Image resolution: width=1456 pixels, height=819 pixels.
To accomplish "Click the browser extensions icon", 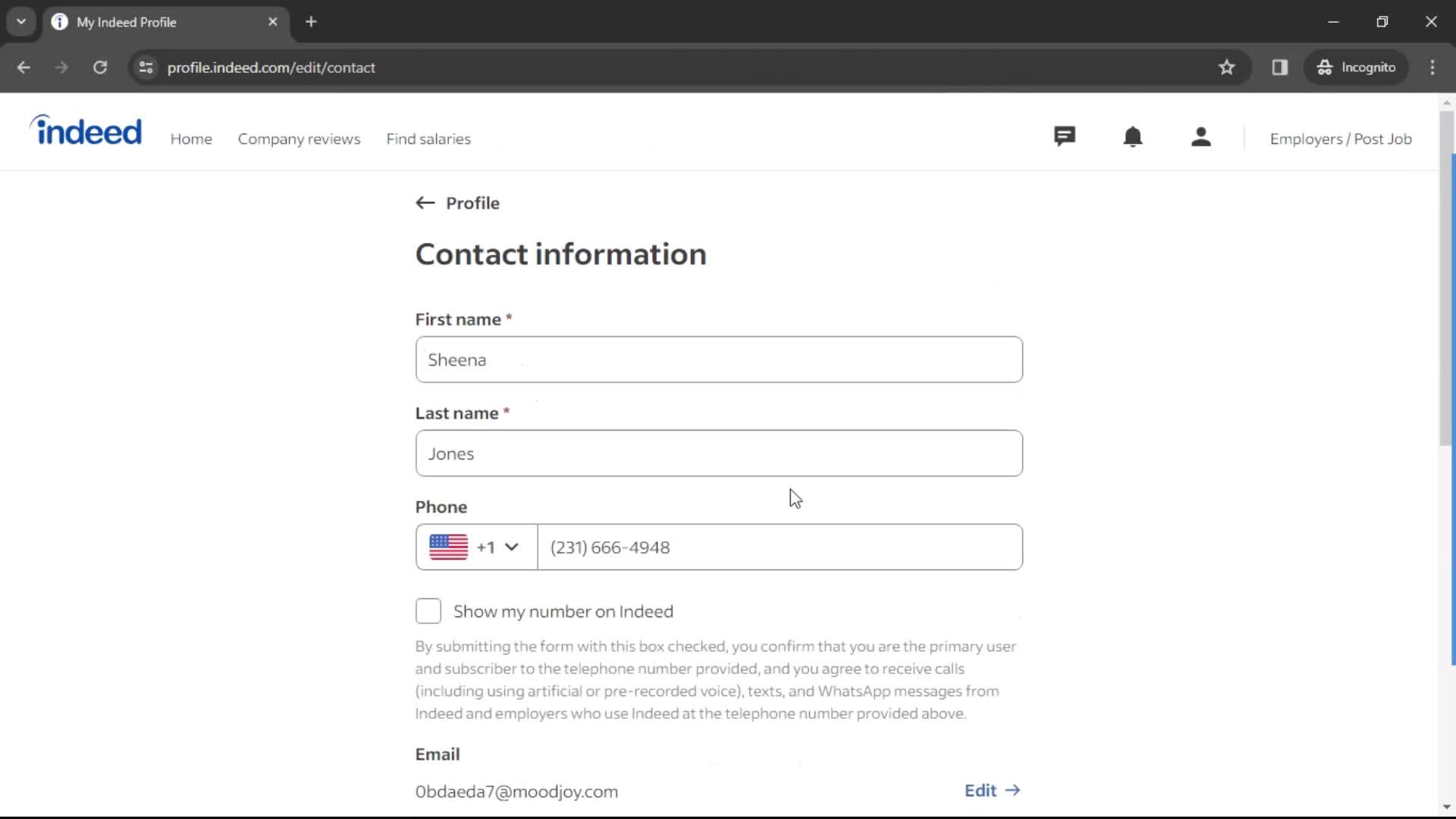I will pyautogui.click(x=1281, y=67).
